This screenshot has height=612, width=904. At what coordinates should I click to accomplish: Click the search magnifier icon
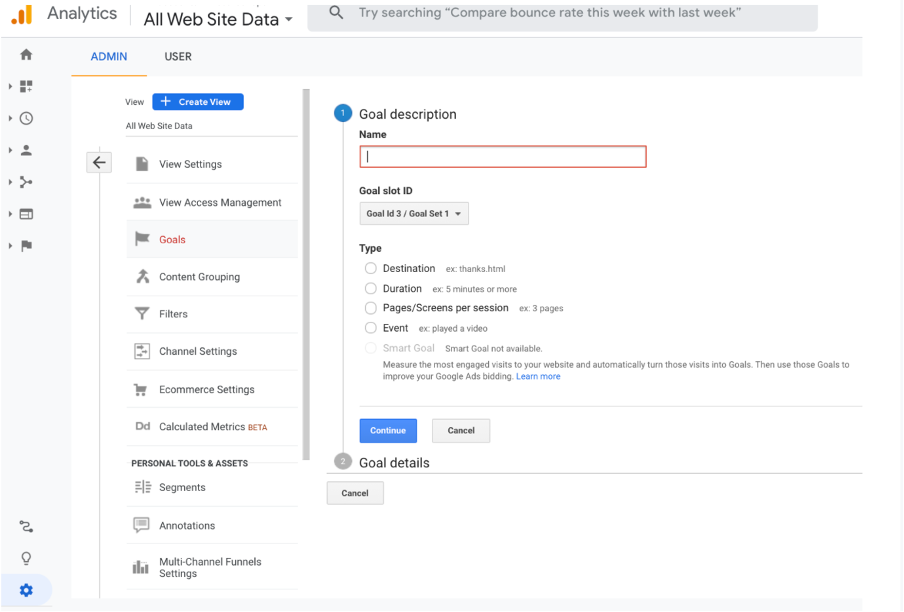click(x=336, y=13)
